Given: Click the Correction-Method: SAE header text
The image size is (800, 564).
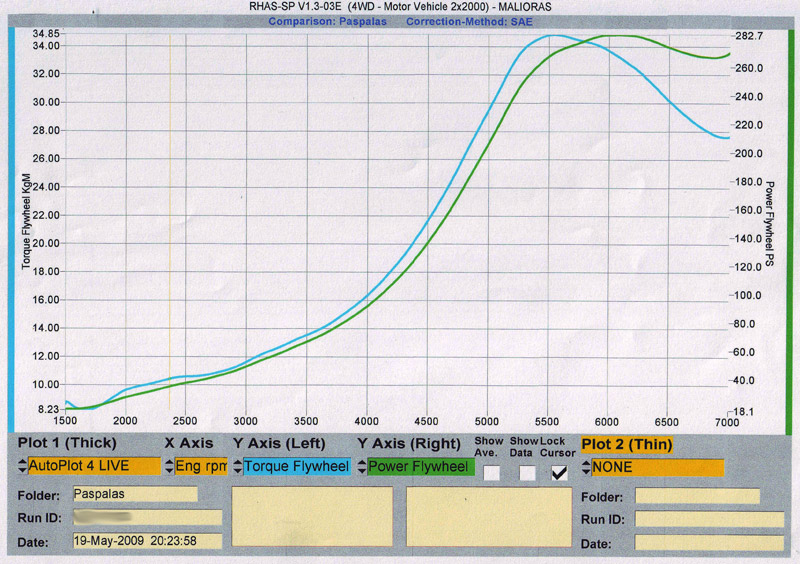Looking at the screenshot, I should tap(469, 22).
